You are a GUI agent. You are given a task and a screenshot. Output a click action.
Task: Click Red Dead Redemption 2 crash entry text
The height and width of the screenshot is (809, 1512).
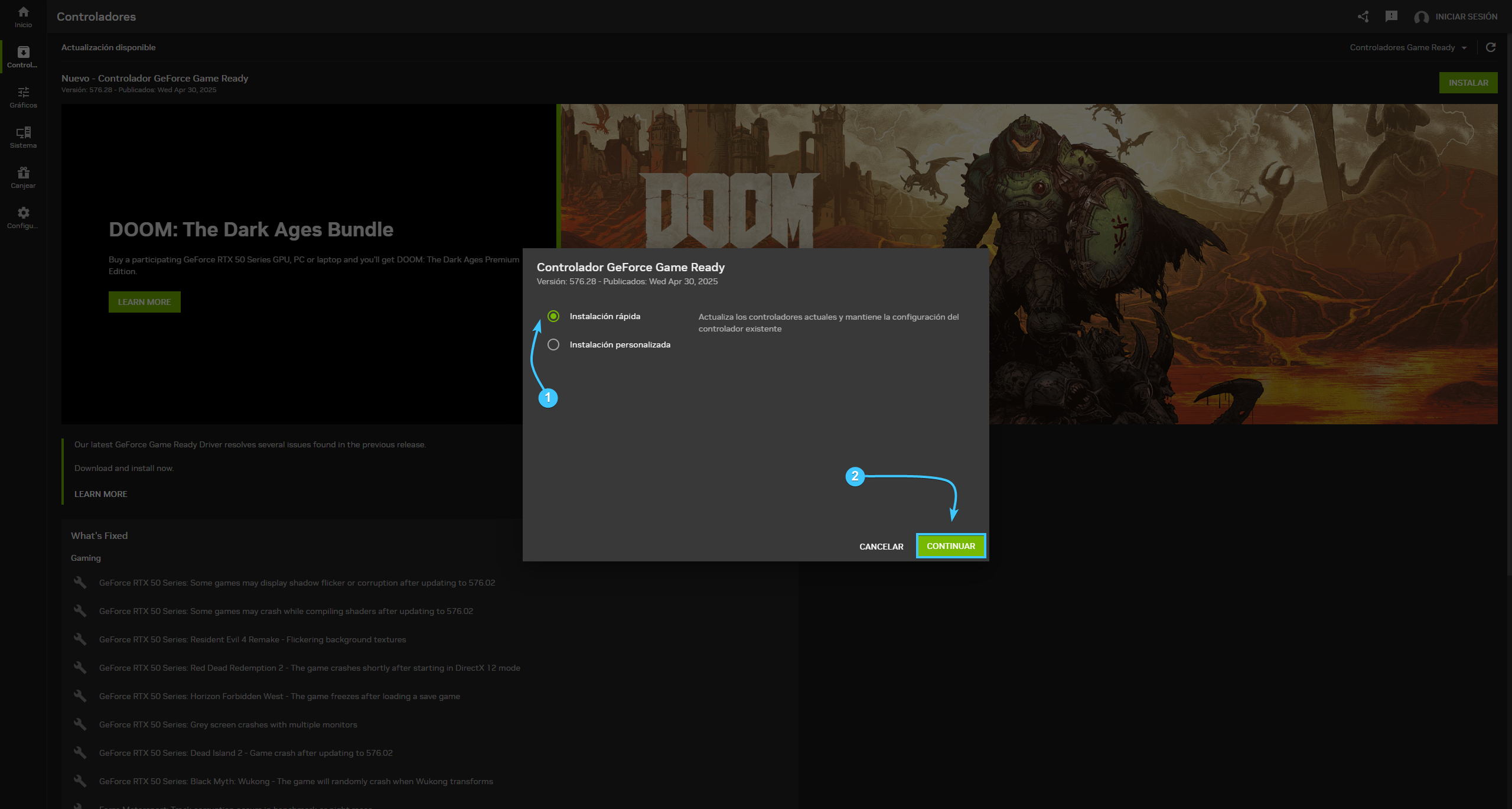(309, 668)
